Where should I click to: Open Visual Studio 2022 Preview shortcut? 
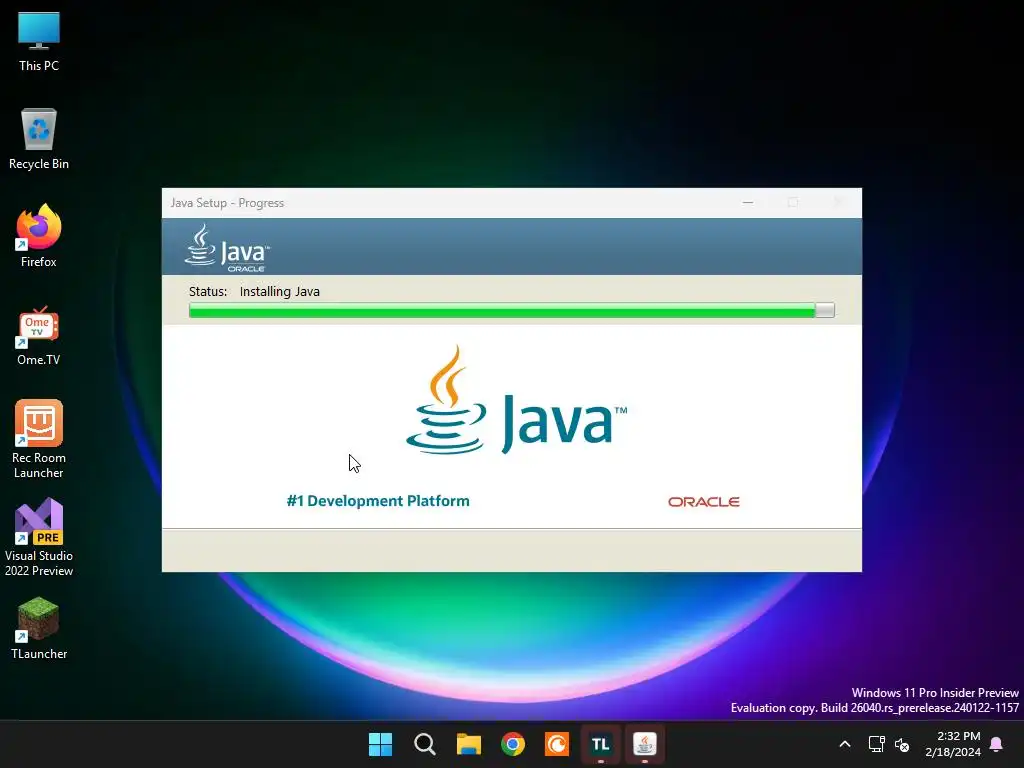(x=39, y=537)
